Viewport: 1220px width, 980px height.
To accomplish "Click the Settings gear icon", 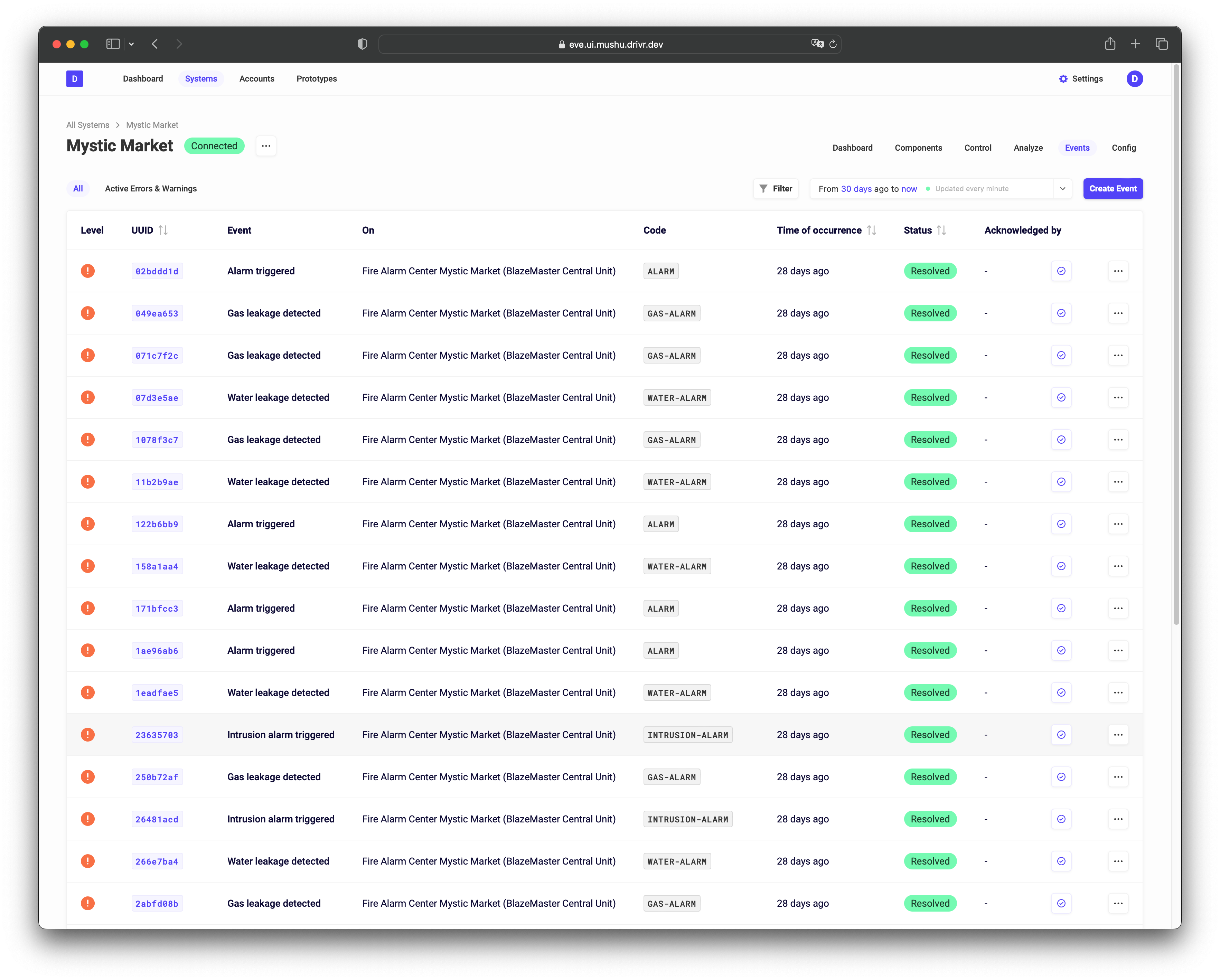I will pos(1063,79).
